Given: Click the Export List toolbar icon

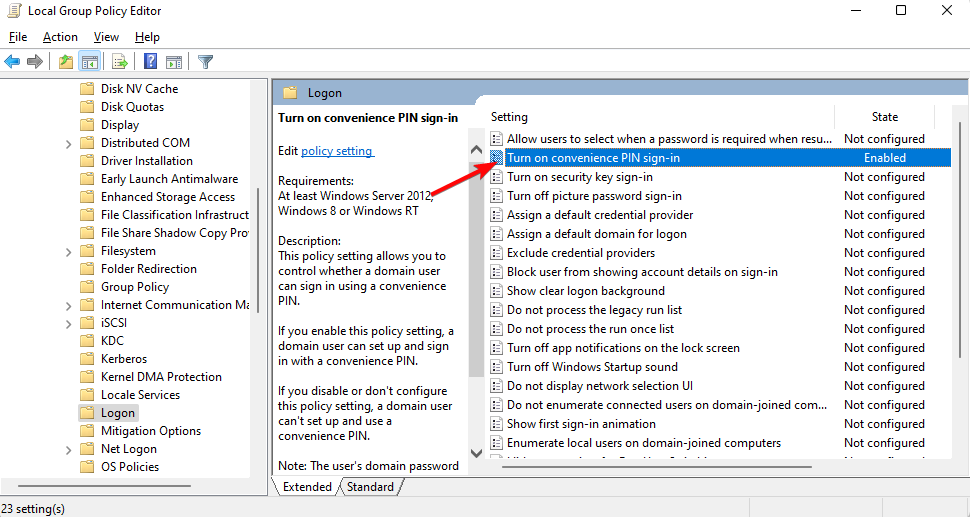Looking at the screenshot, I should [120, 61].
